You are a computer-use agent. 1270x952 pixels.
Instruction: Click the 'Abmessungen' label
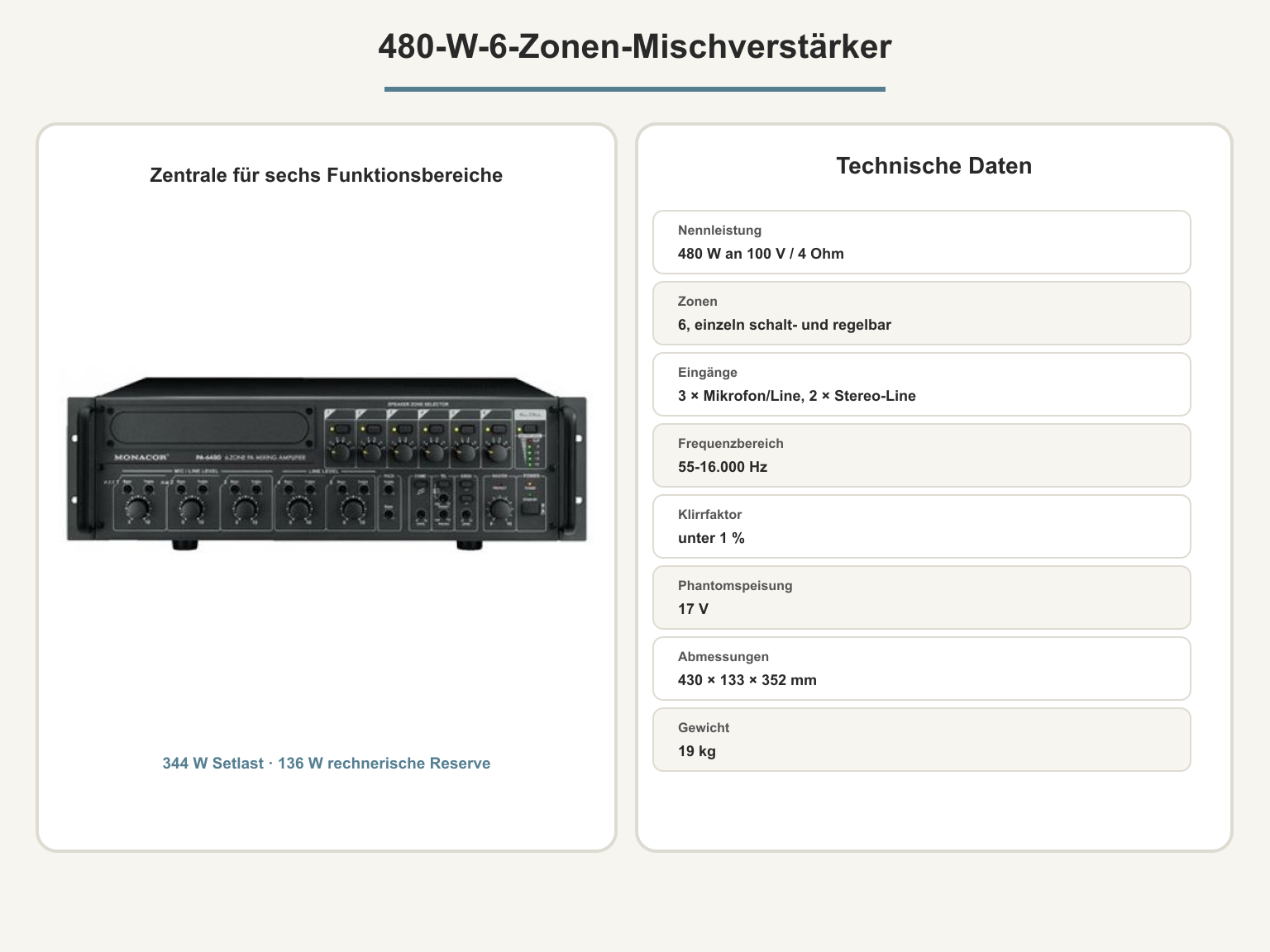click(723, 657)
